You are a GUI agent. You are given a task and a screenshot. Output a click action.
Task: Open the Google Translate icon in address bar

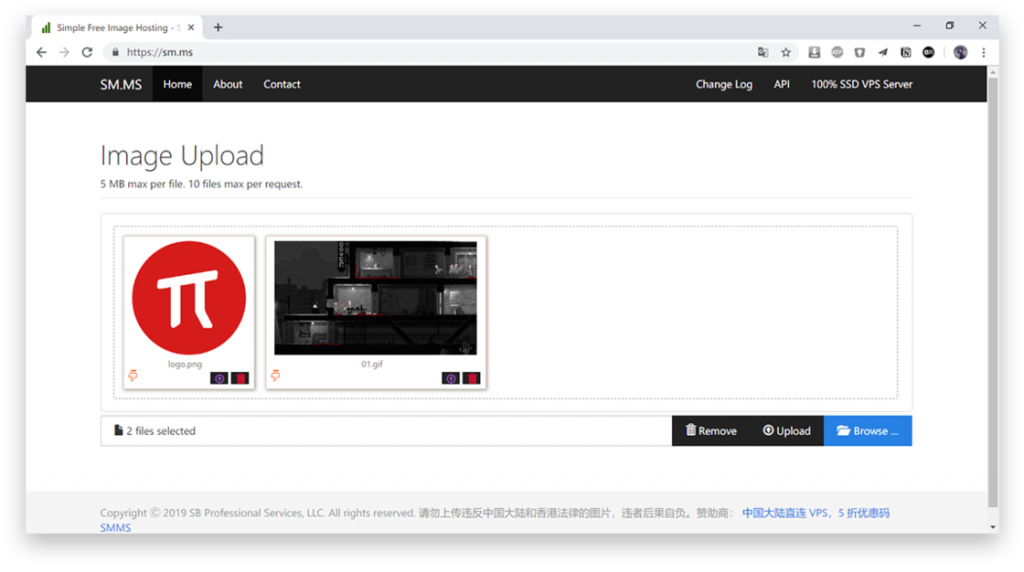point(763,52)
